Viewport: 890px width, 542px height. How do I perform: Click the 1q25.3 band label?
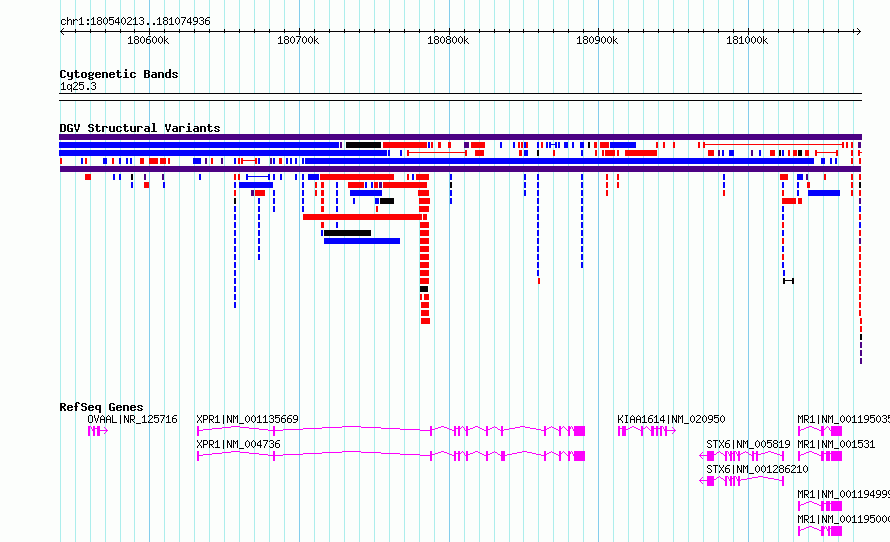(78, 86)
